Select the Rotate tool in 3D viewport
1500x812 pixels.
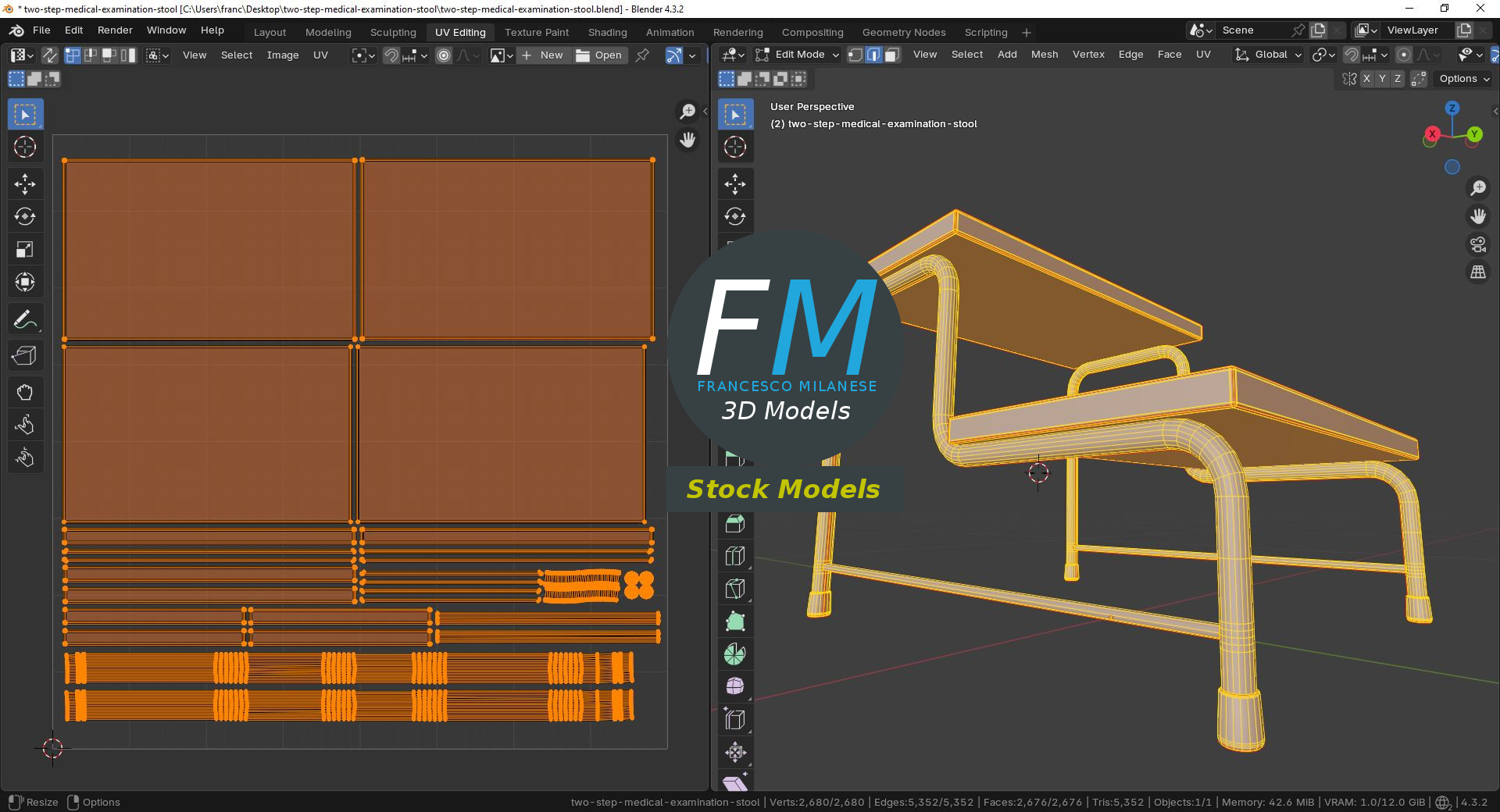[x=734, y=217]
